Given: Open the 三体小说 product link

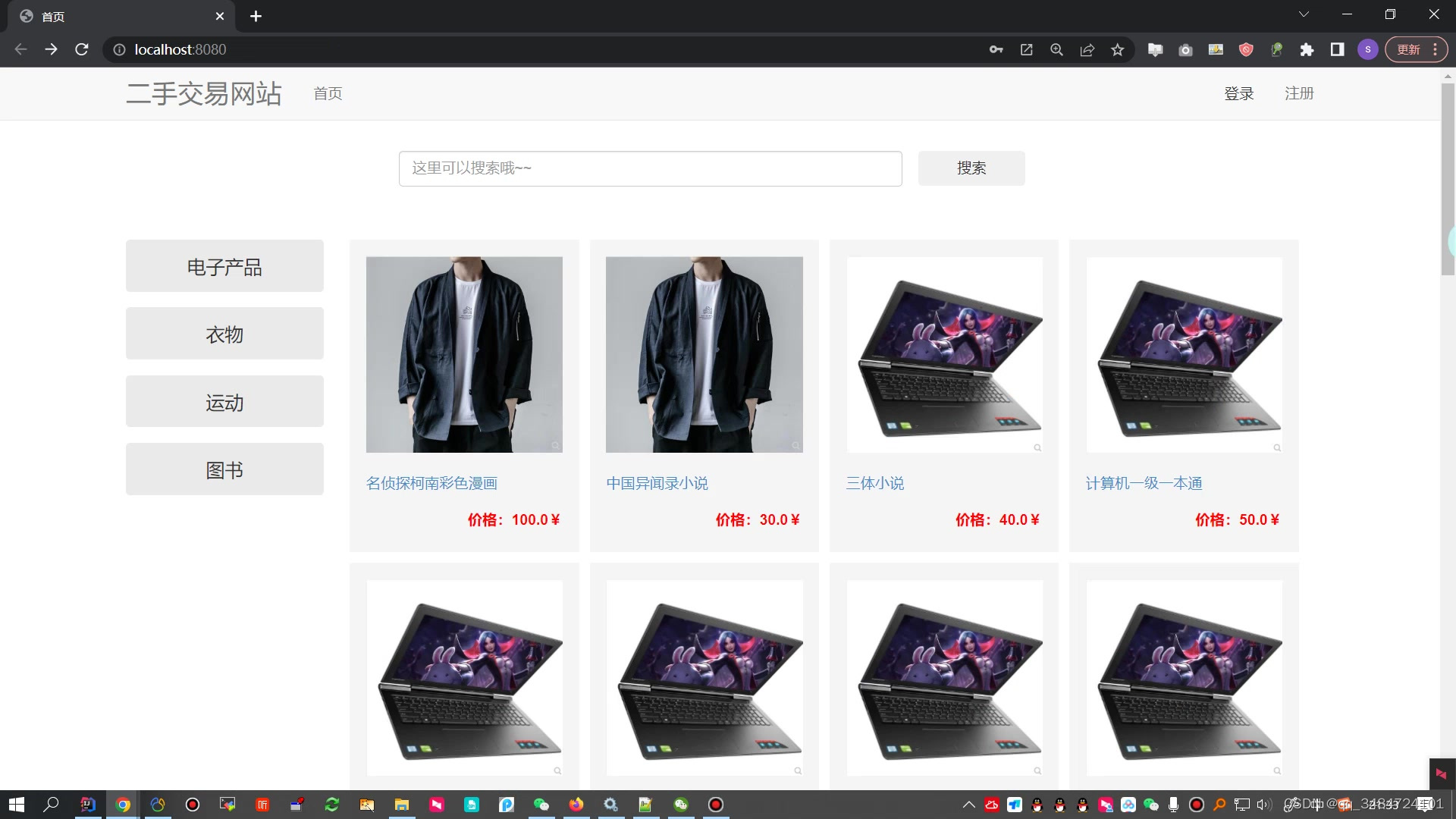Looking at the screenshot, I should click(875, 483).
